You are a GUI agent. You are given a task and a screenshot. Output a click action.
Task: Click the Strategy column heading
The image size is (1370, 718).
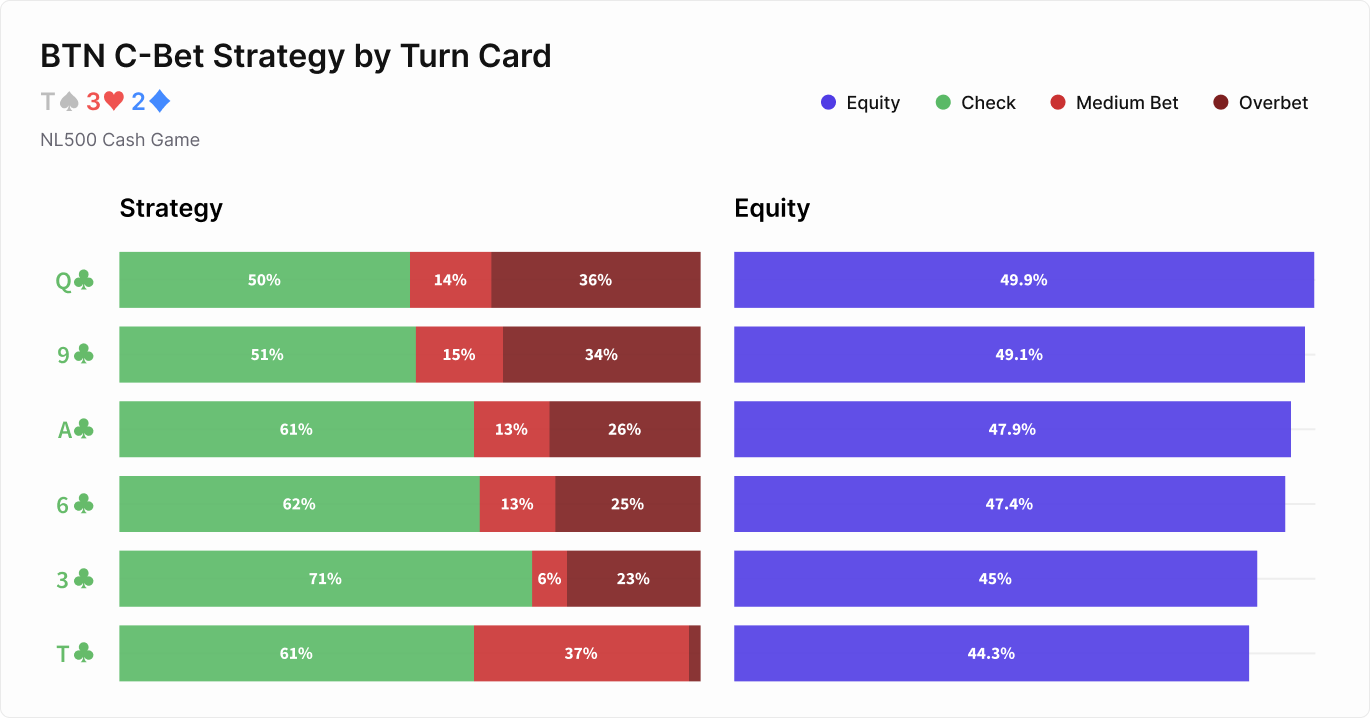click(171, 208)
